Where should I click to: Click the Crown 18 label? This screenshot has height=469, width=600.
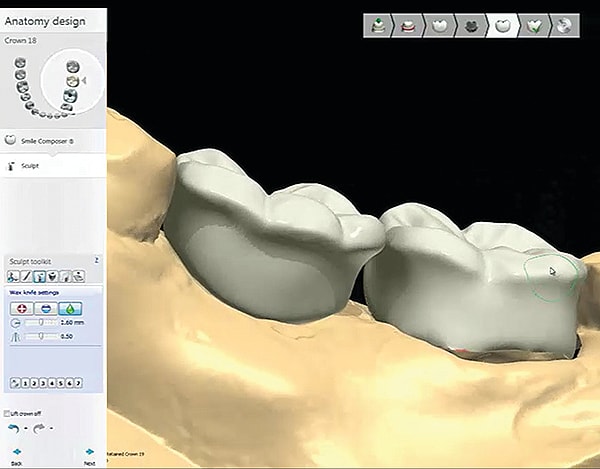click(x=21, y=40)
